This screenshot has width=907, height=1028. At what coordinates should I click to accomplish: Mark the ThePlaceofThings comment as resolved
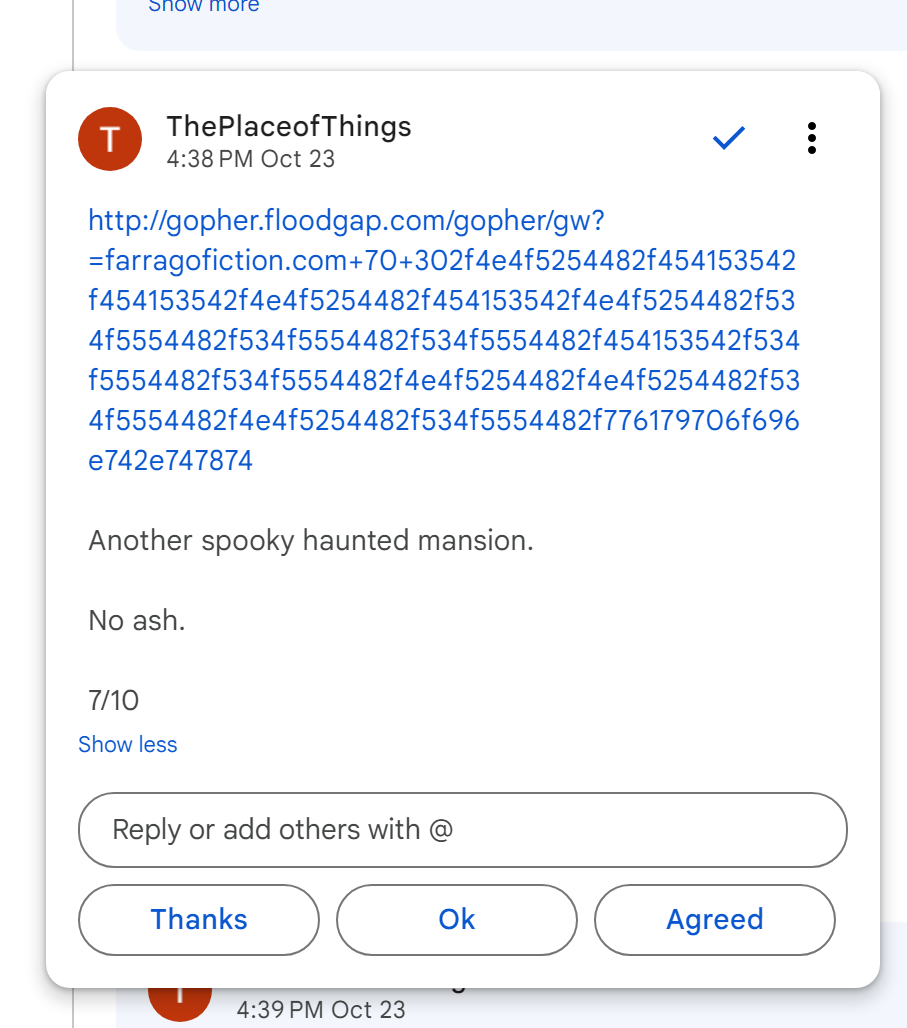coord(729,138)
